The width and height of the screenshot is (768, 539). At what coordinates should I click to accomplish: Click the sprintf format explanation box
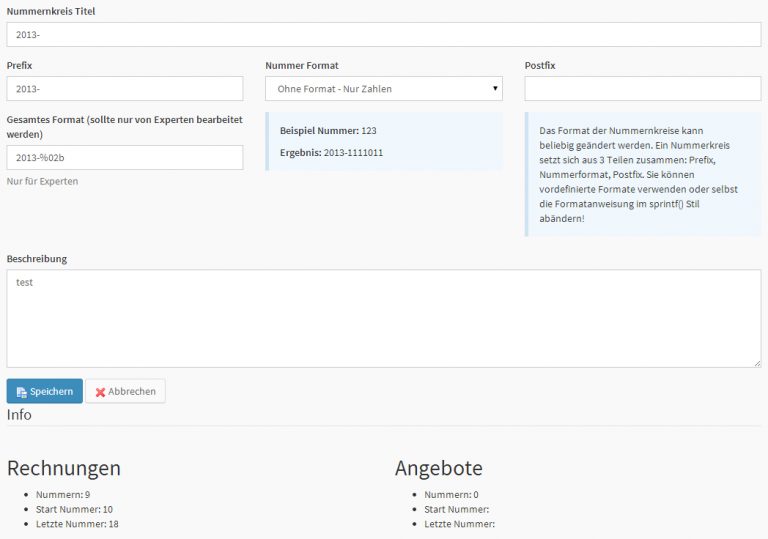pyautogui.click(x=643, y=174)
